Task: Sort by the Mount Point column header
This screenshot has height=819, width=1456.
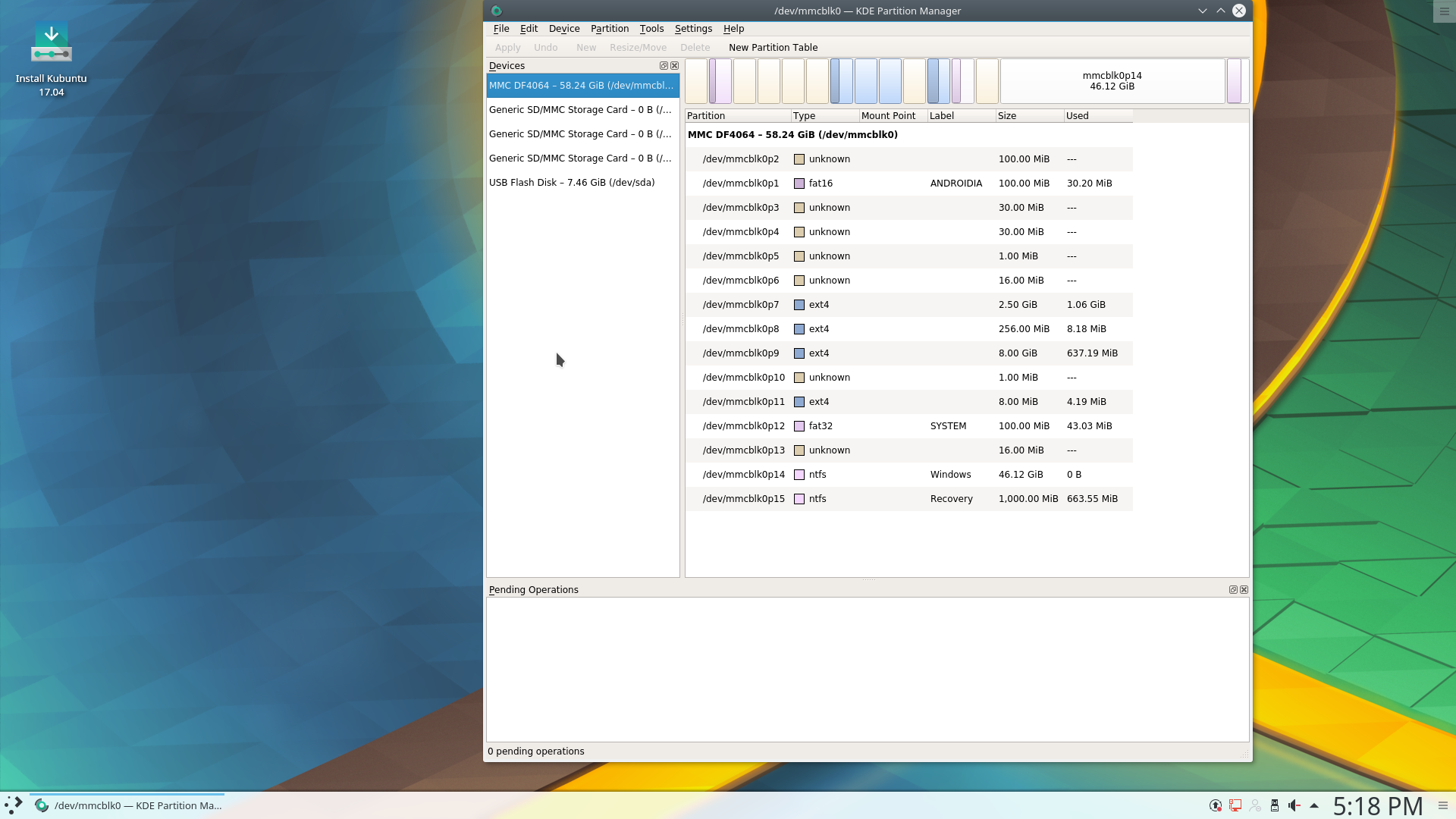Action: coord(893,116)
